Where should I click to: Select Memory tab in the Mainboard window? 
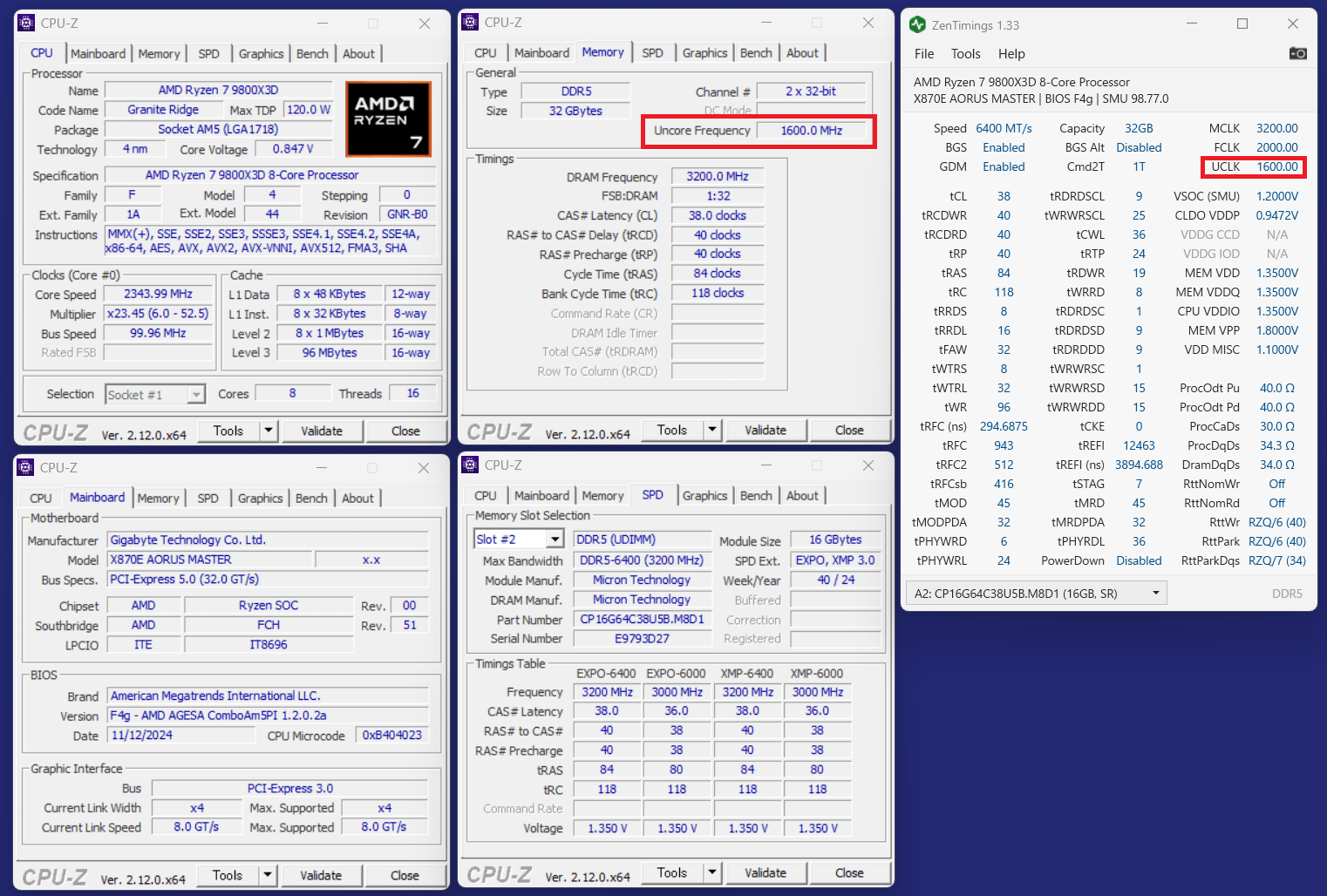(x=158, y=499)
